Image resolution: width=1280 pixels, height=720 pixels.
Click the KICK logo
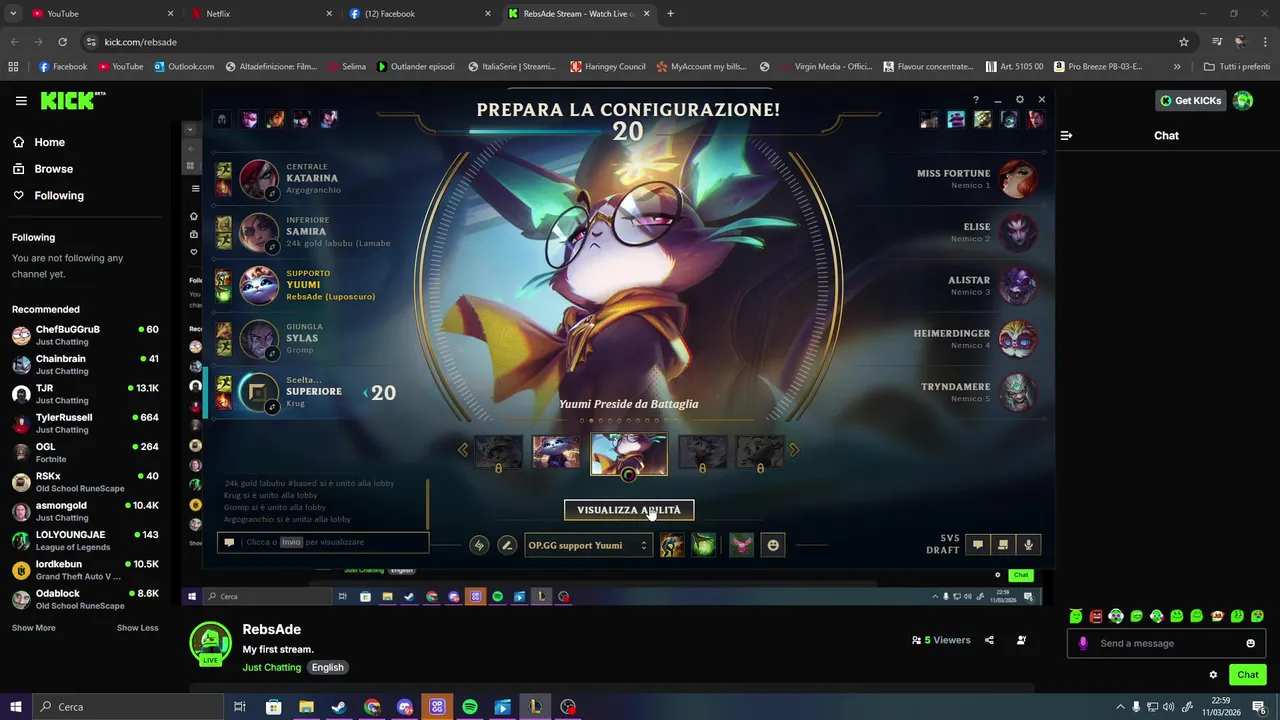72,101
